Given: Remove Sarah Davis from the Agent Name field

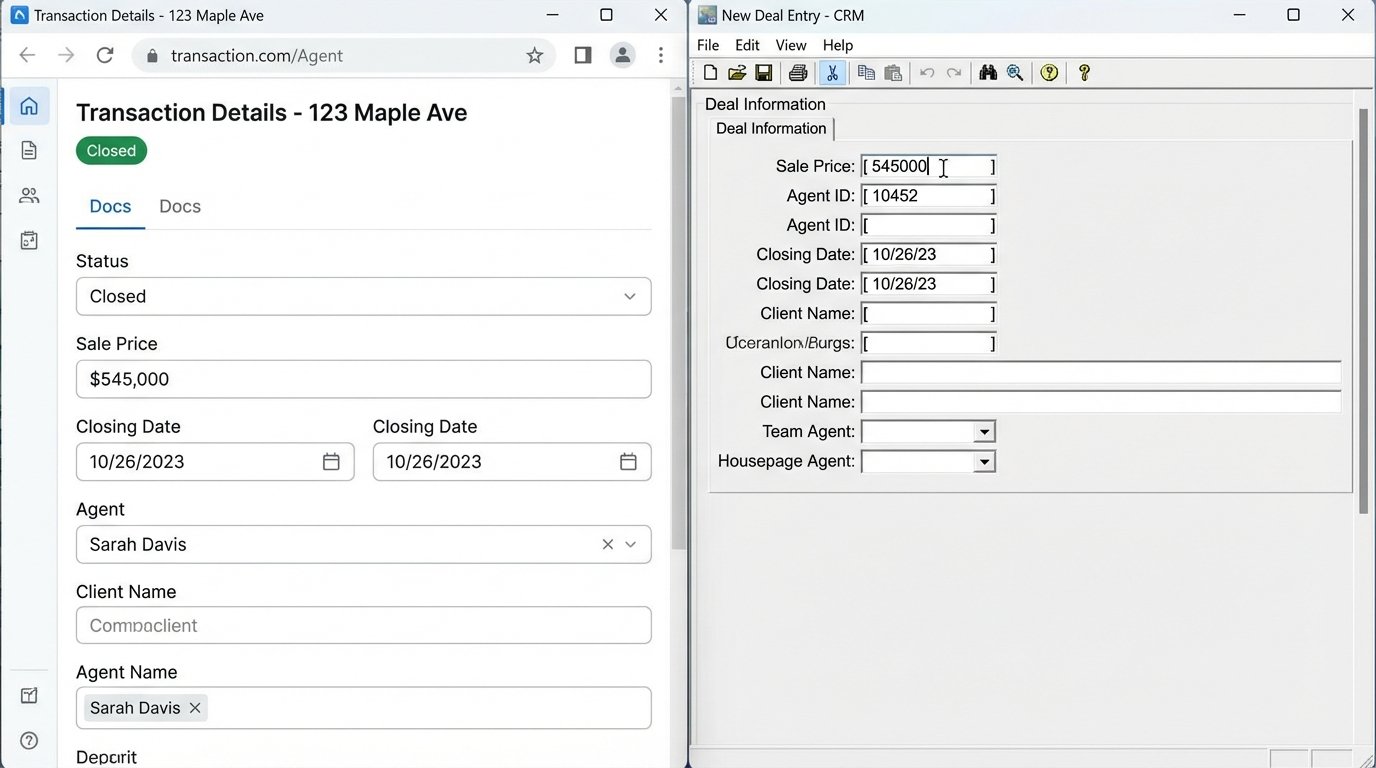Looking at the screenshot, I should tap(196, 707).
